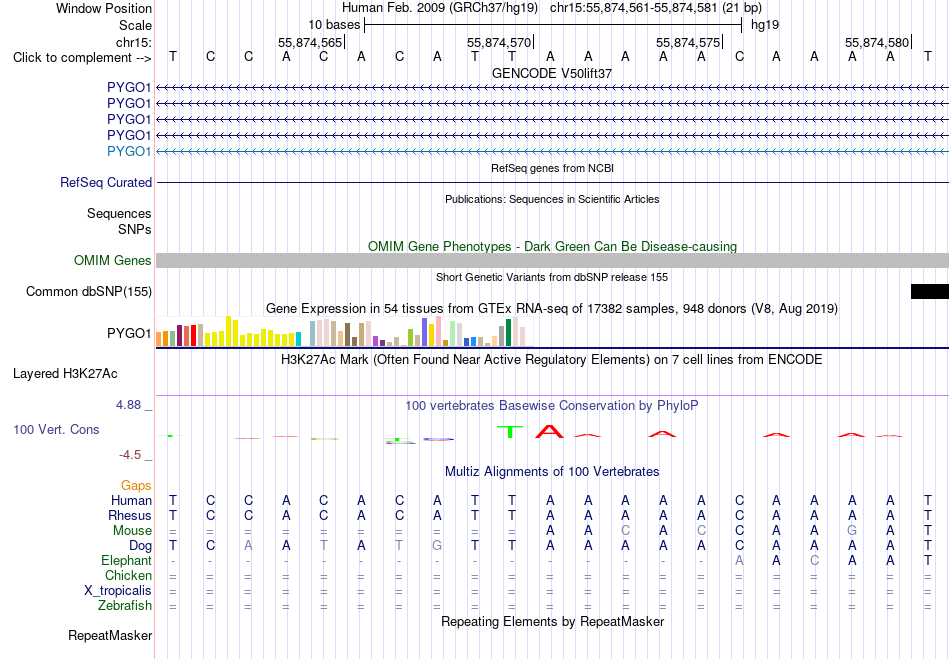This screenshot has height=659, width=950.
Task: Select the Mouse alignment row label
Action: 132,531
